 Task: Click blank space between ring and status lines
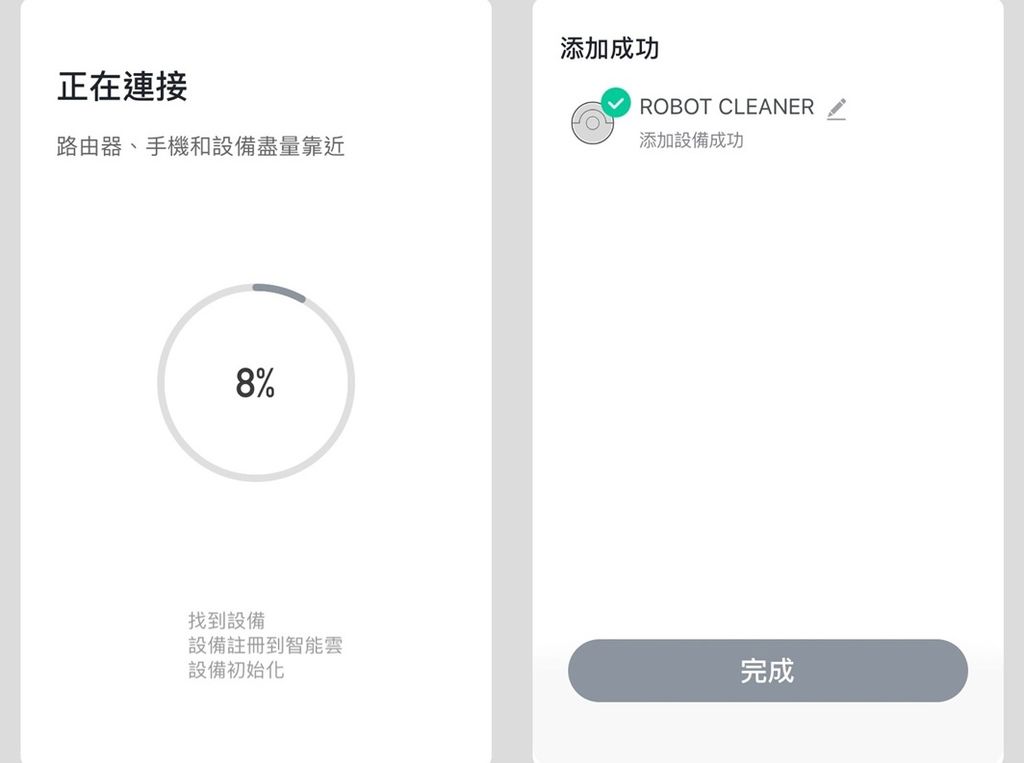click(x=256, y=545)
